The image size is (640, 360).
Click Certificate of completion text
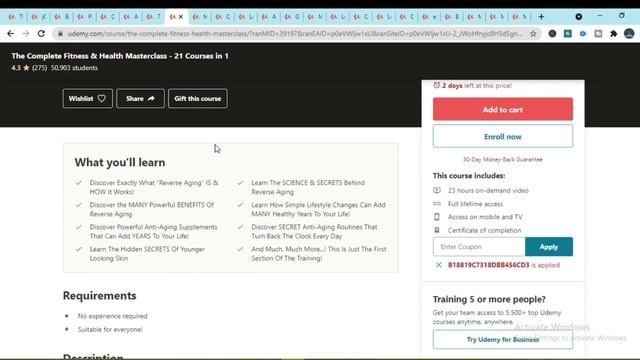click(484, 230)
